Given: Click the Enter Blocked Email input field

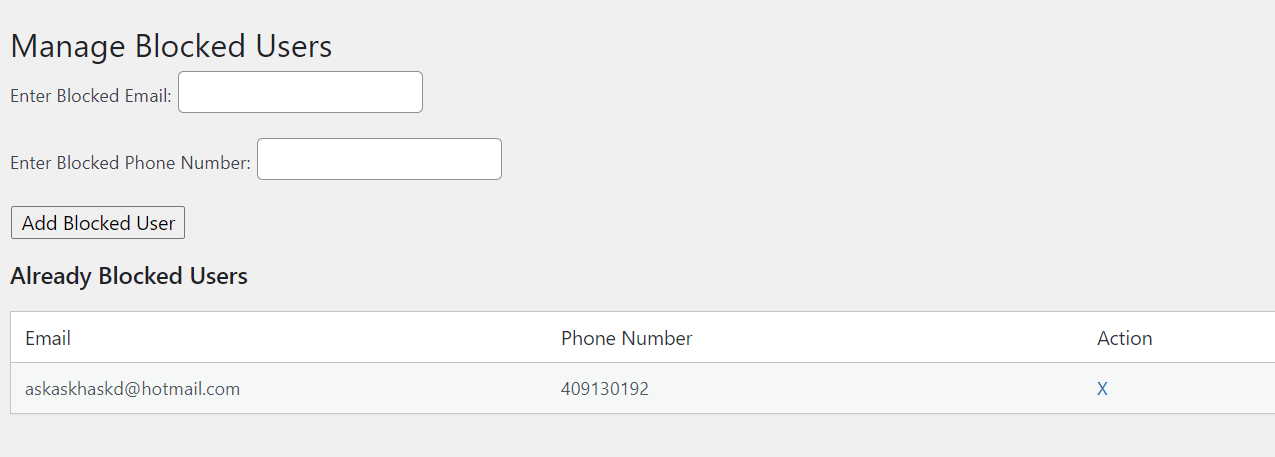Looking at the screenshot, I should click(300, 92).
